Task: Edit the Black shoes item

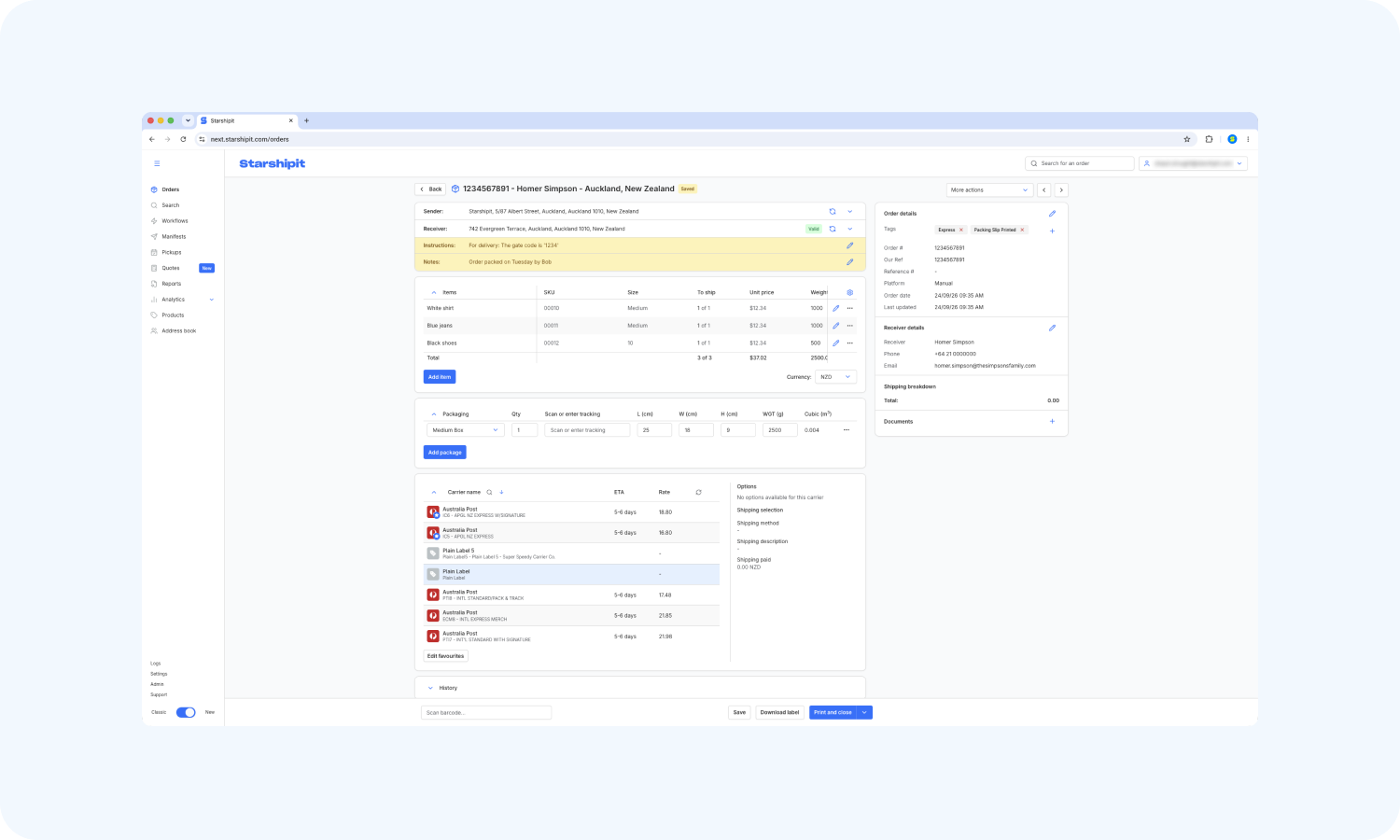Action: (x=836, y=343)
